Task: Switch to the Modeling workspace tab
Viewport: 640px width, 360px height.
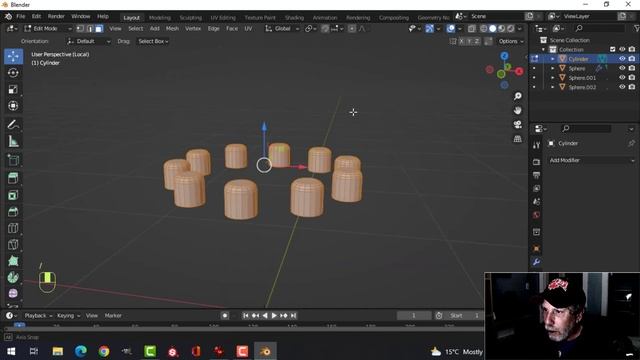Action: point(160,18)
